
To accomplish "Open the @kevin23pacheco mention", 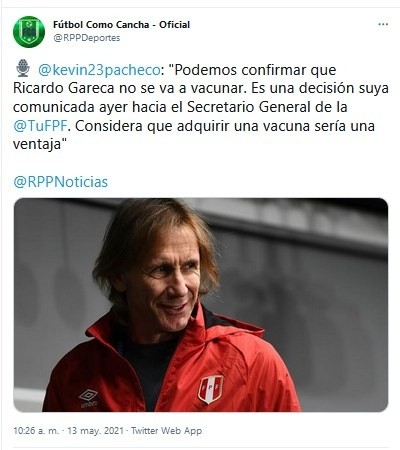I will tap(99, 70).
